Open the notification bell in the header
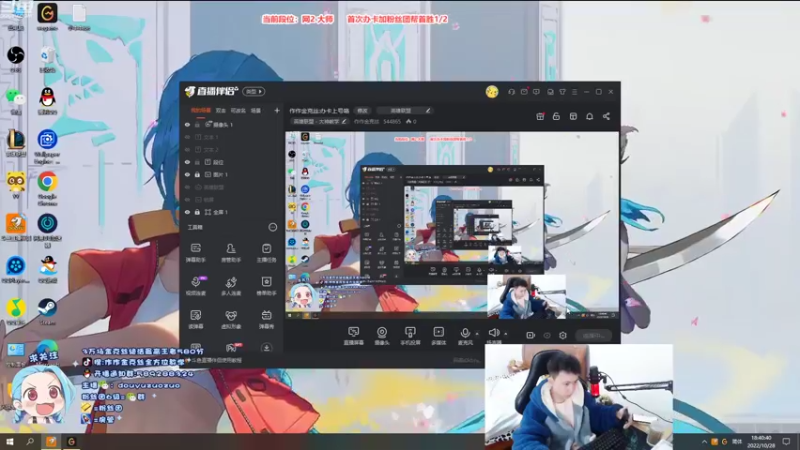 click(x=589, y=116)
